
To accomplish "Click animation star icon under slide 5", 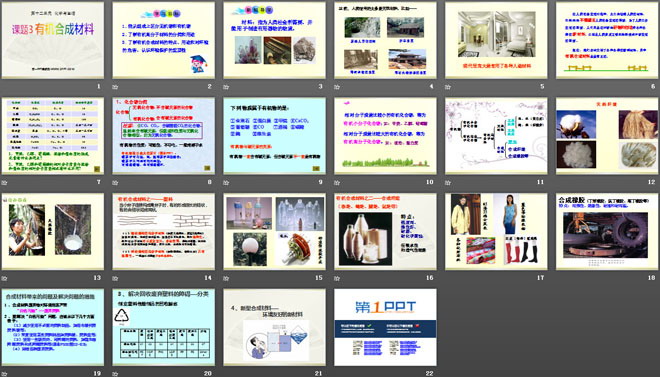I will (448, 87).
